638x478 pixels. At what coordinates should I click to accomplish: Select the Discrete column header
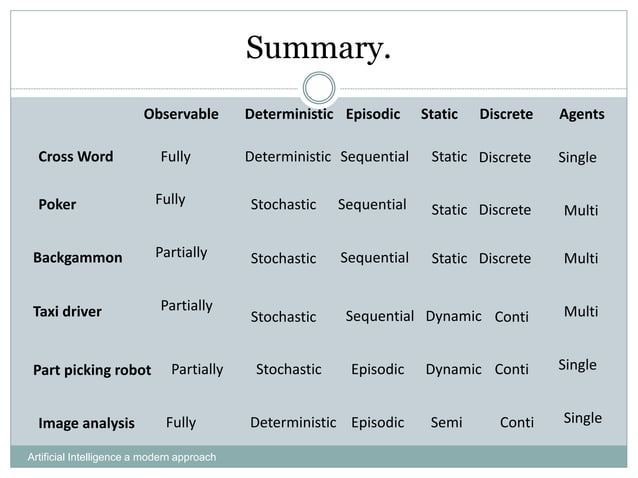click(x=506, y=114)
